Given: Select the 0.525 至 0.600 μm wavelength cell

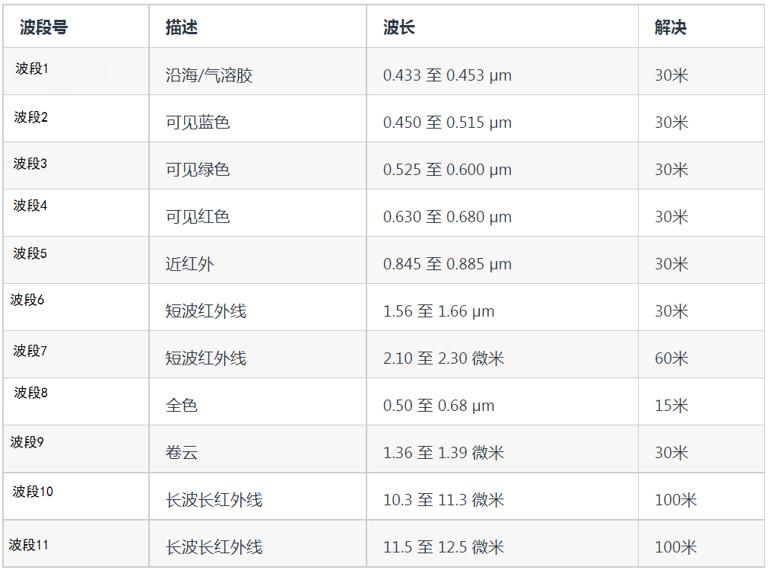Looking at the screenshot, I should [x=447, y=169].
